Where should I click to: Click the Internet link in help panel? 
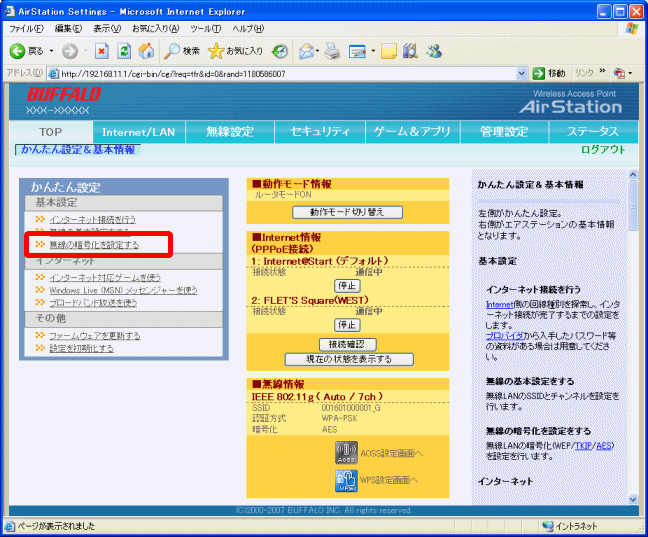[499, 305]
